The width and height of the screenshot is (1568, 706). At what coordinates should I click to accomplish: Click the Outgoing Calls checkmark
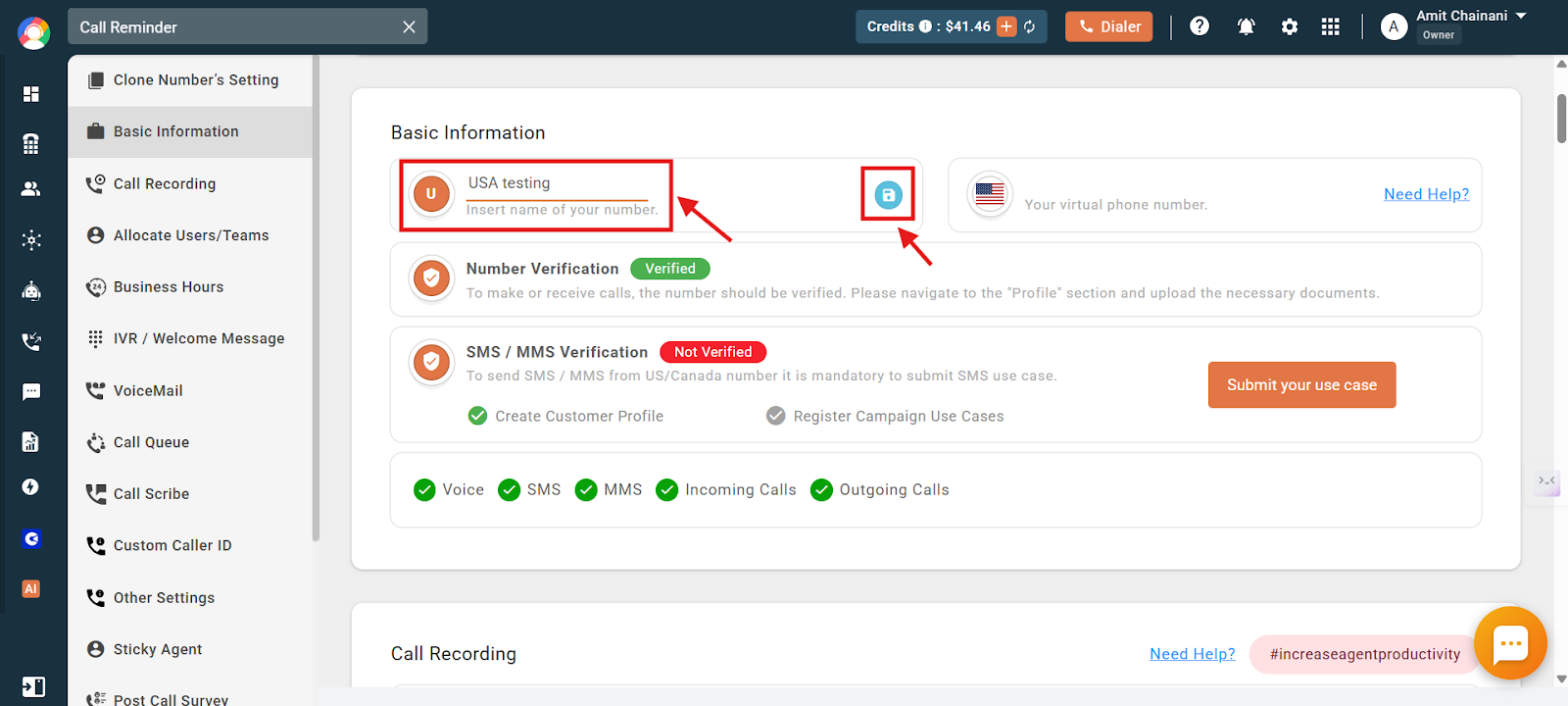(821, 489)
